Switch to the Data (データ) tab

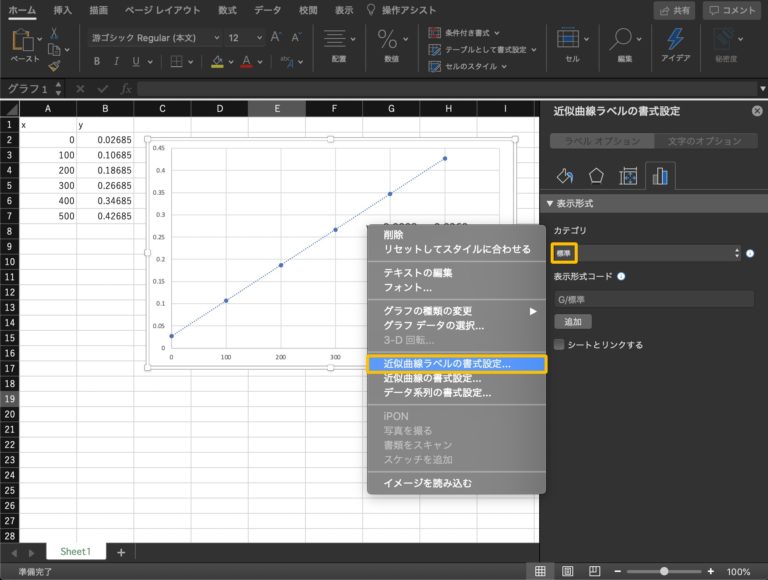point(267,10)
